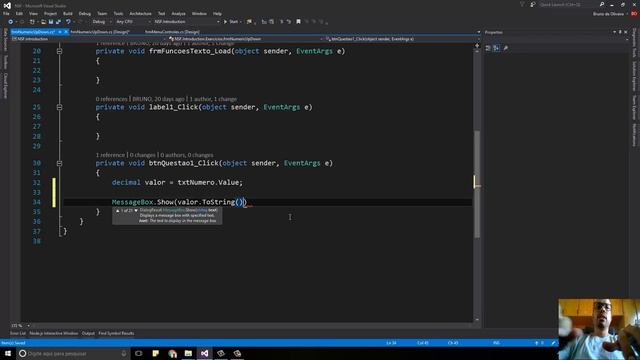
Task: Close the active frmNumericUpDown.cs tab
Action: click(66, 32)
